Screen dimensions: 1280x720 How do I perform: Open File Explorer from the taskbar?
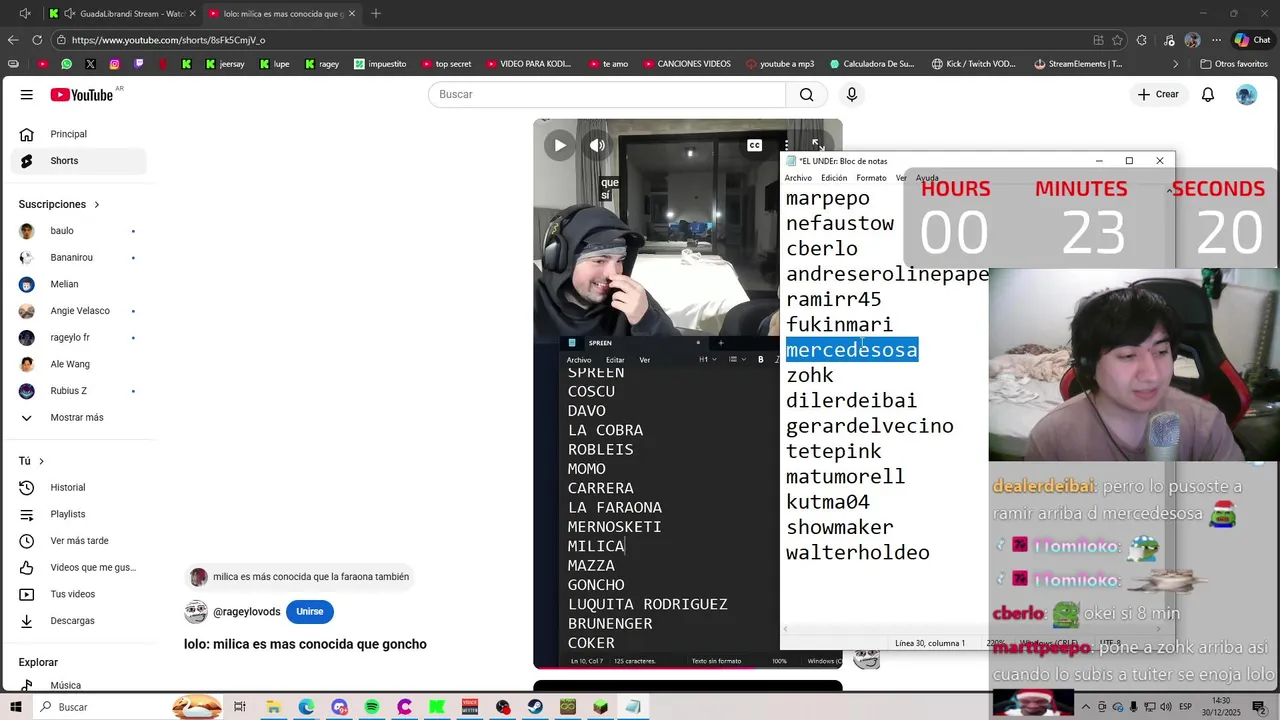pos(273,707)
